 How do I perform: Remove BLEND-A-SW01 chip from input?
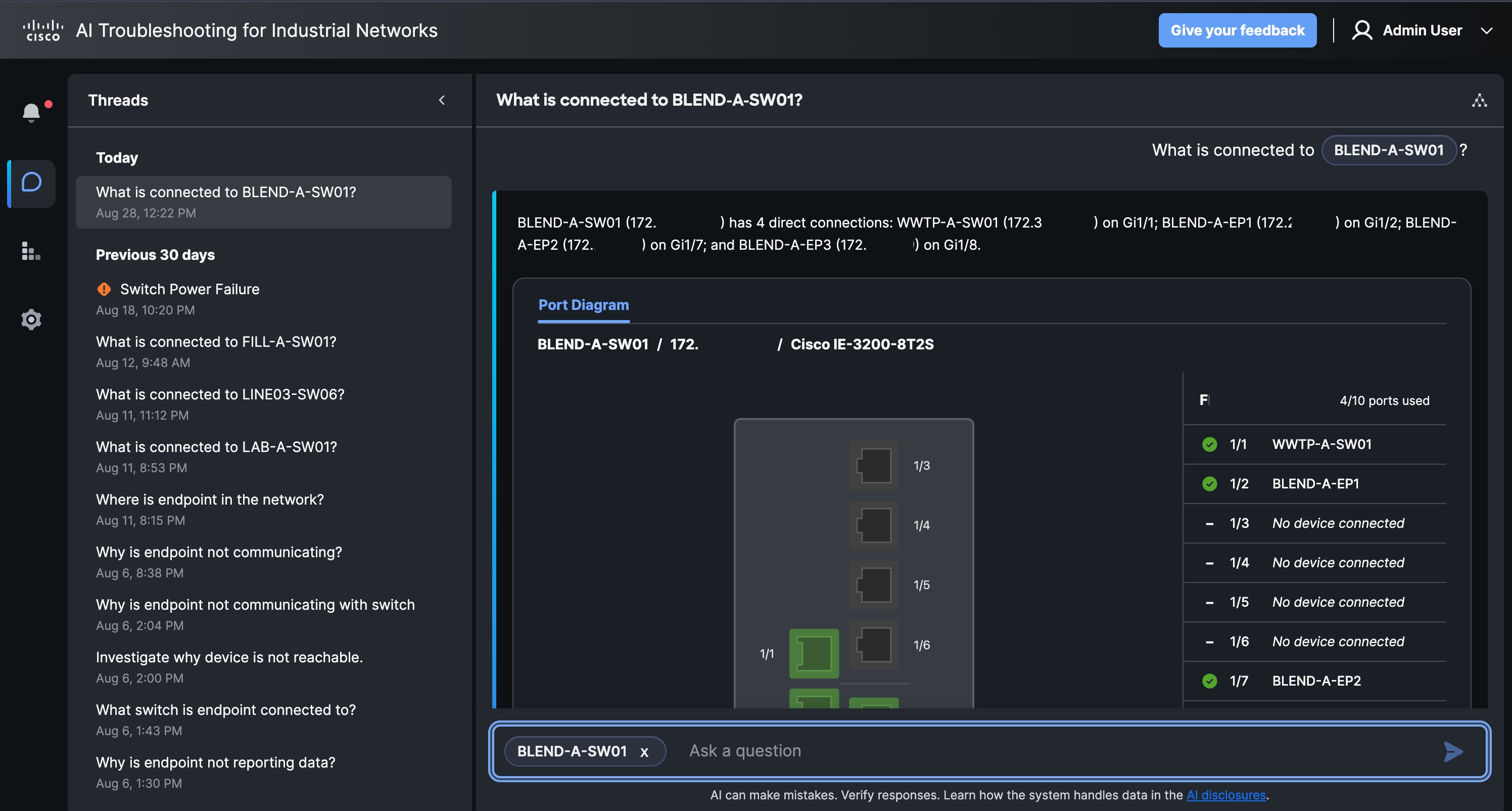[x=644, y=752]
